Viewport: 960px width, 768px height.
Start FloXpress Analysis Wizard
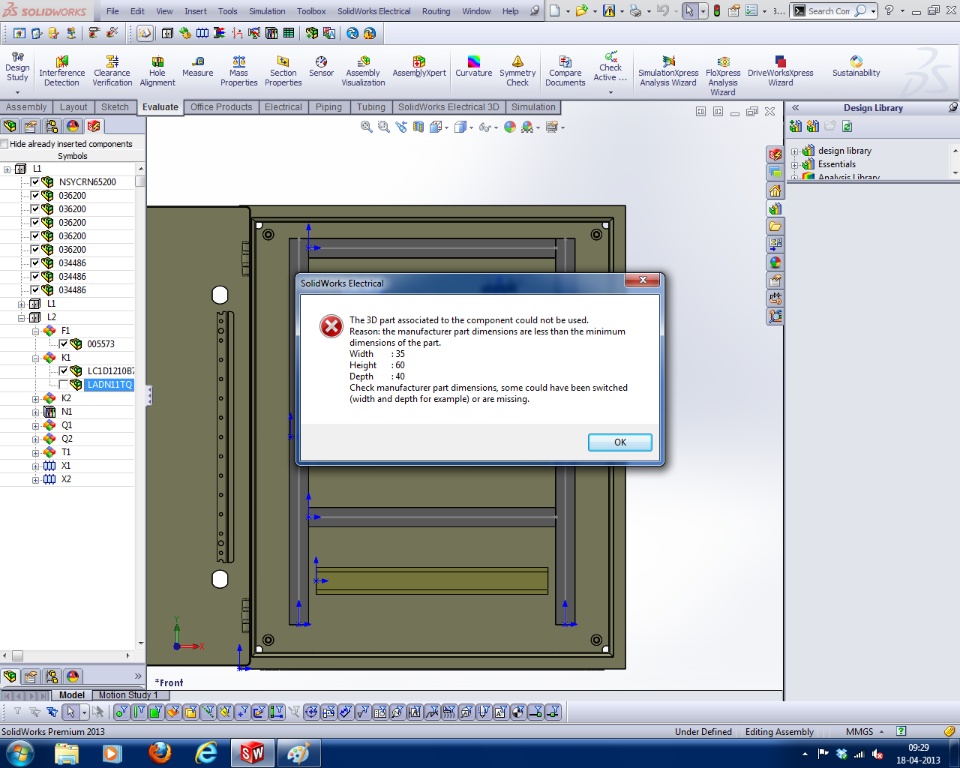[x=722, y=75]
